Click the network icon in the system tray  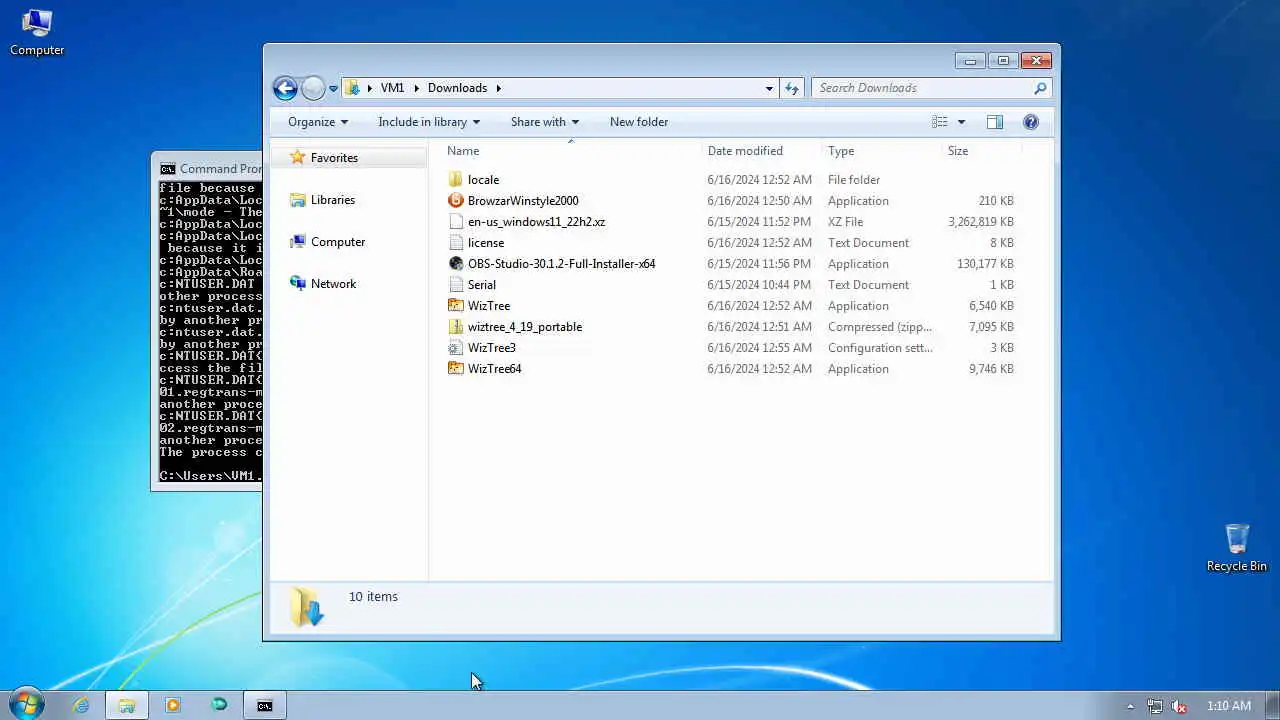pos(1155,706)
